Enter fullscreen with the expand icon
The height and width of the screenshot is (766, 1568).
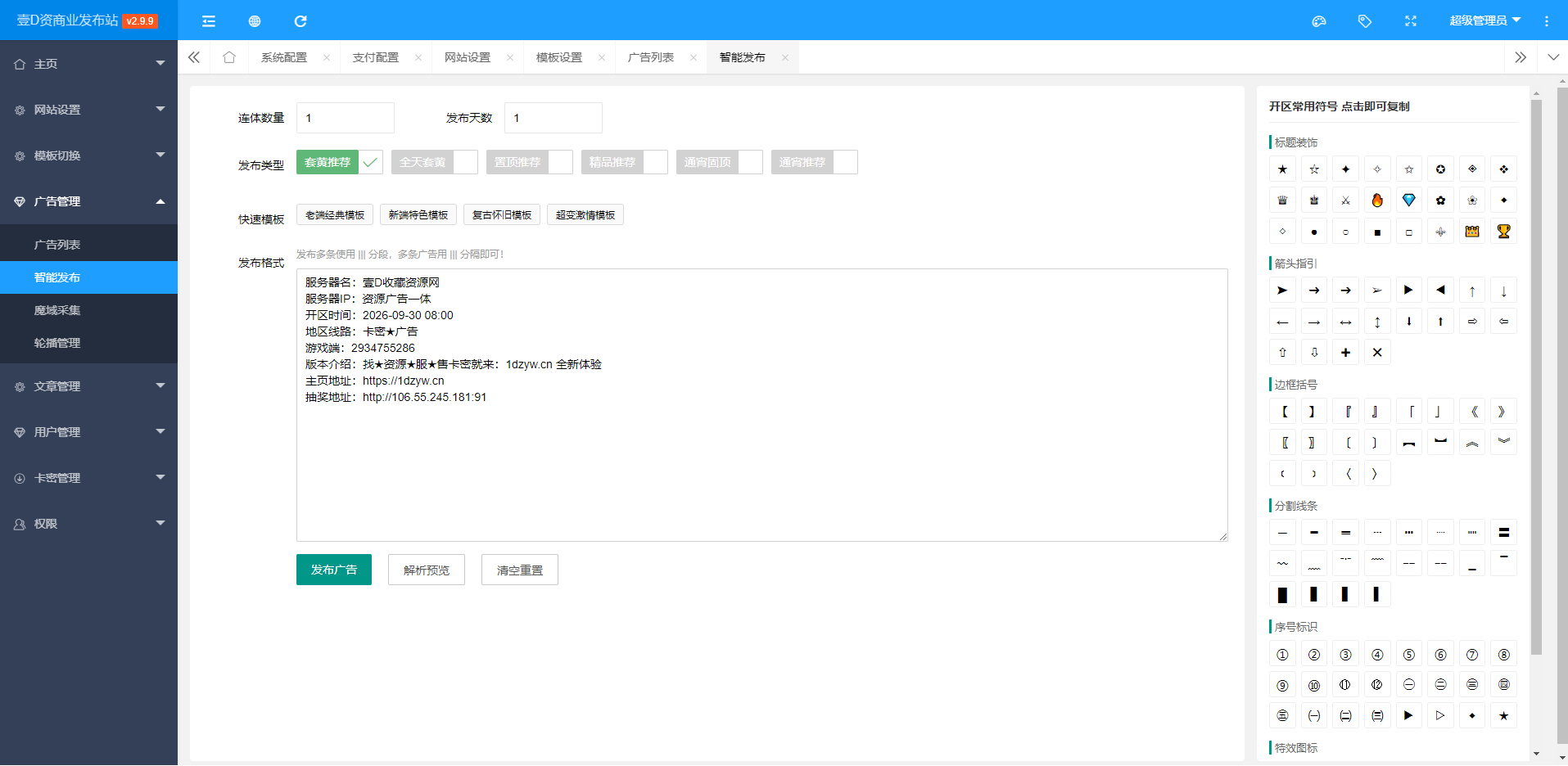click(x=1411, y=21)
